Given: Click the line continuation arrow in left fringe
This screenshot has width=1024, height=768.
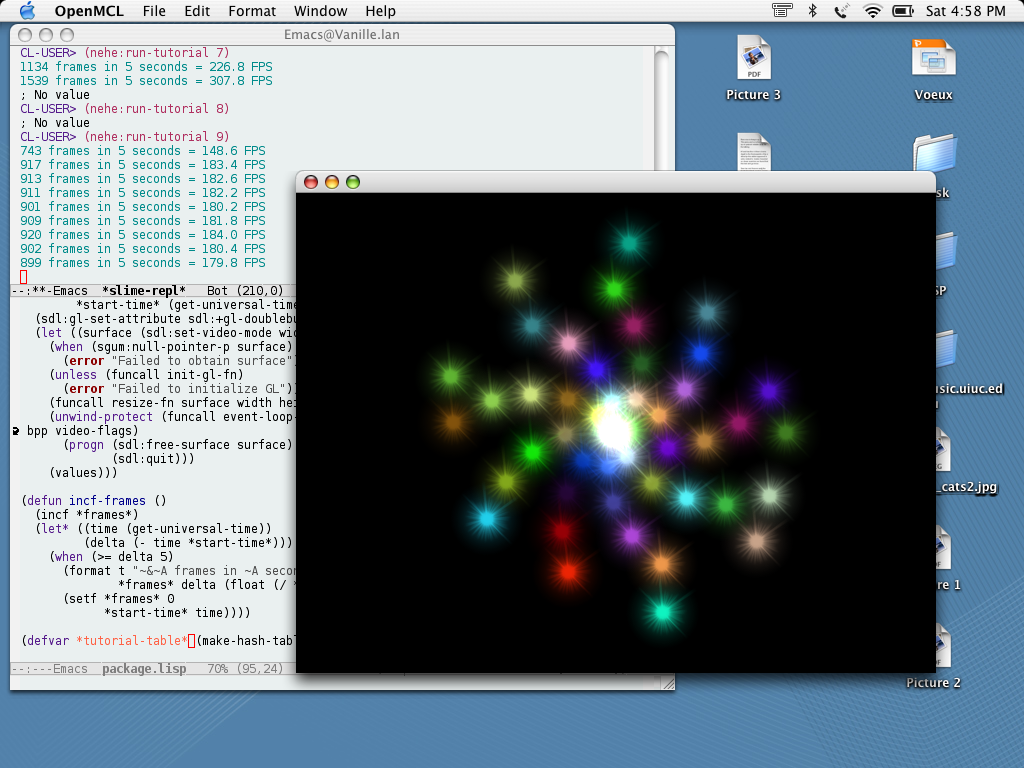Looking at the screenshot, I should coord(16,431).
